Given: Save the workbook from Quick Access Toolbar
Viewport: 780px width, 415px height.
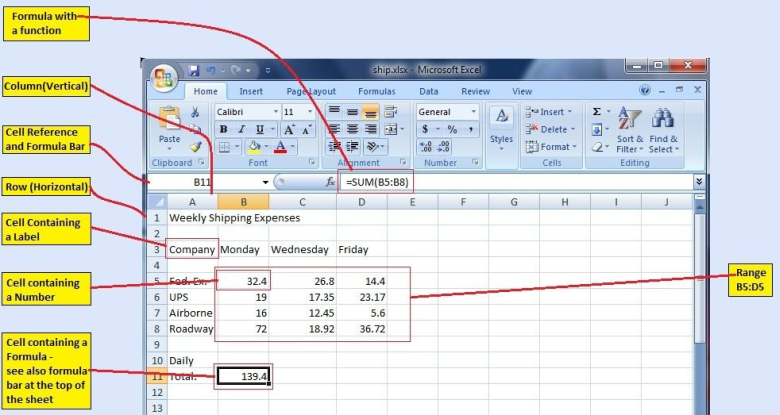Looking at the screenshot, I should pos(194,71).
